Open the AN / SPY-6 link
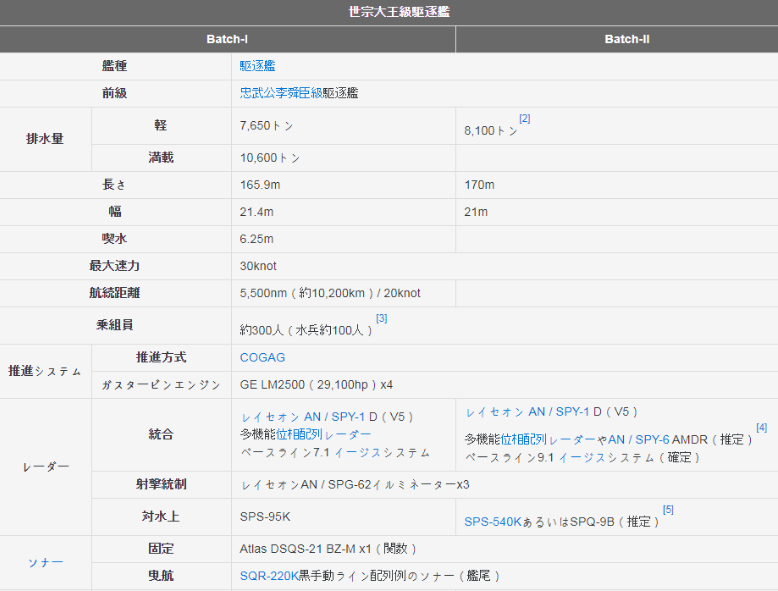 638,440
